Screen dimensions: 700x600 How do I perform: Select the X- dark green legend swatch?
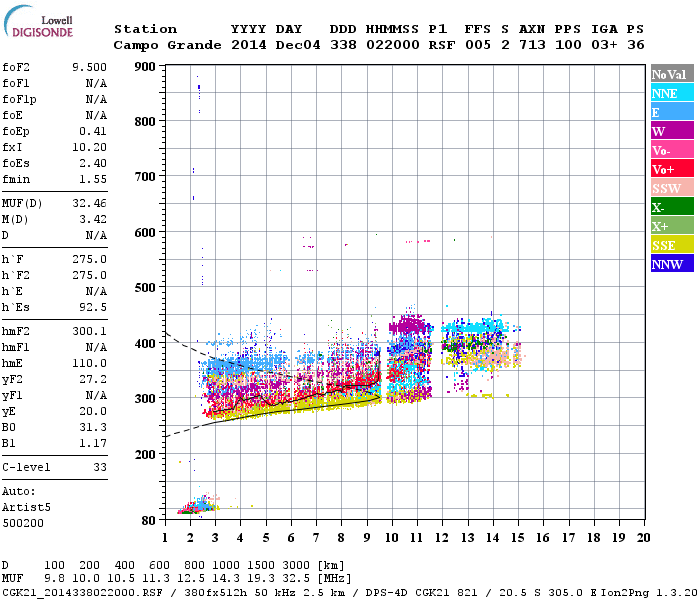tap(672, 207)
